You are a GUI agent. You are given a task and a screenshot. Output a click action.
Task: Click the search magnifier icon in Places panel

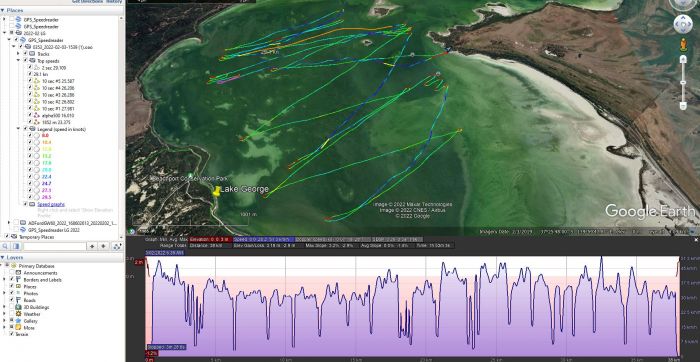point(5,246)
